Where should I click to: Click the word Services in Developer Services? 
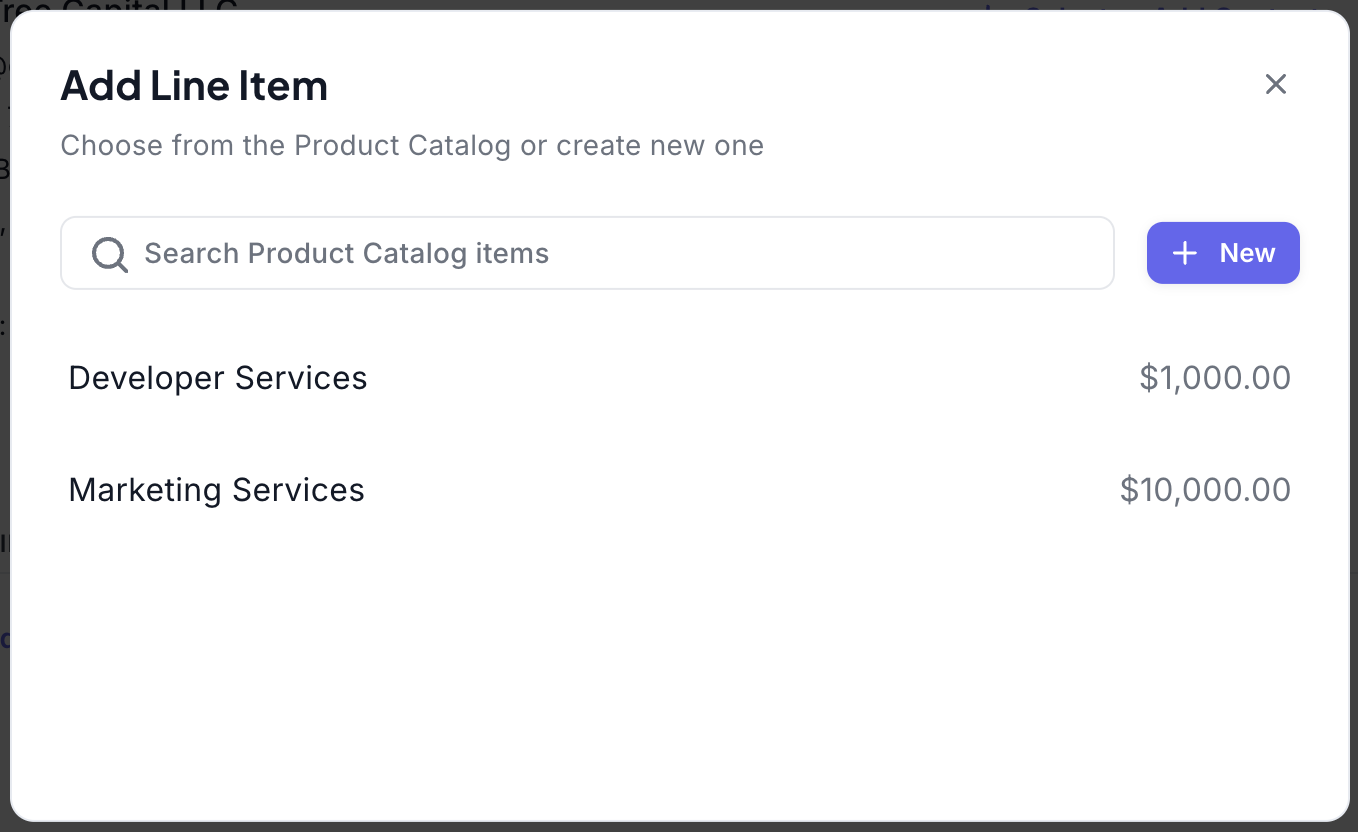coord(301,378)
